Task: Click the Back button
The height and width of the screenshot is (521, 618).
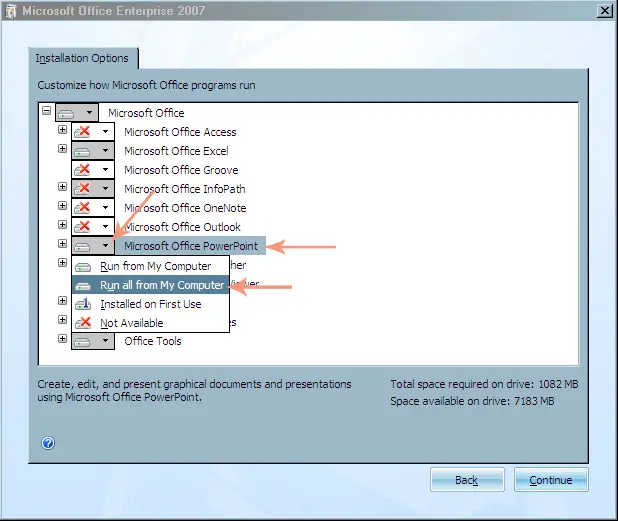Action: pos(467,480)
